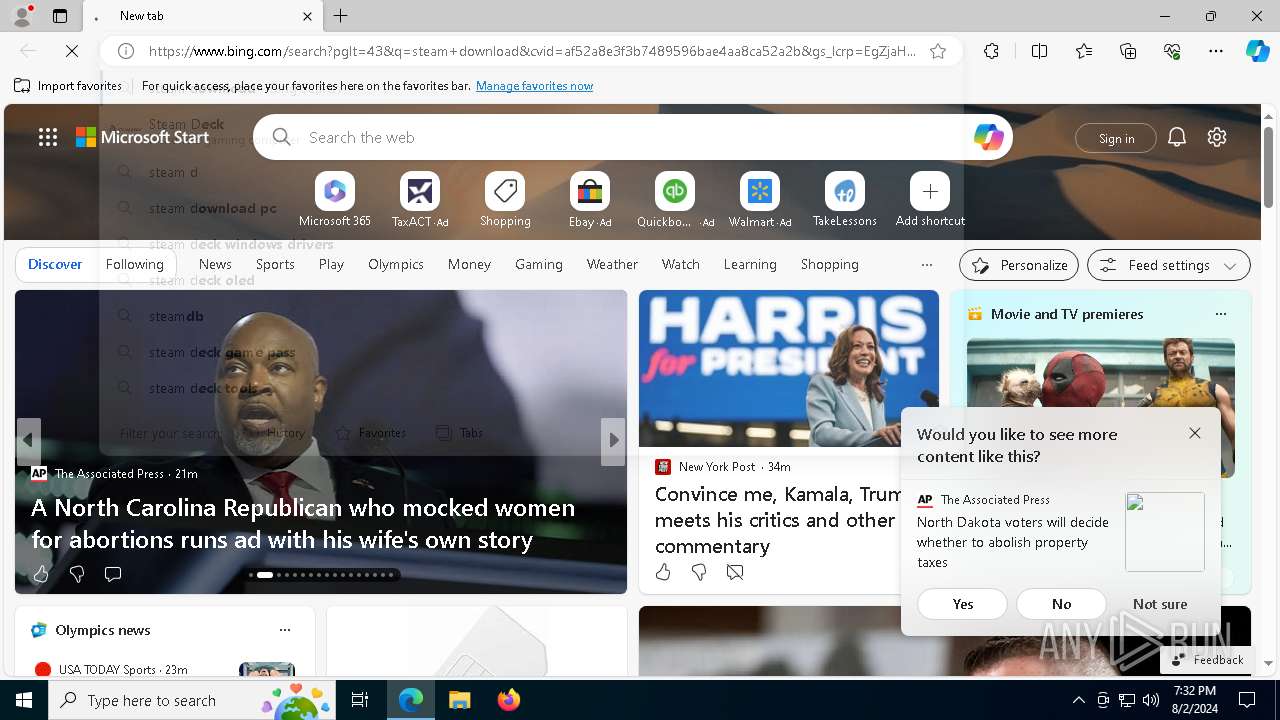Click Import favorites in favorites bar
This screenshot has width=1280, height=720.
[x=68, y=86]
